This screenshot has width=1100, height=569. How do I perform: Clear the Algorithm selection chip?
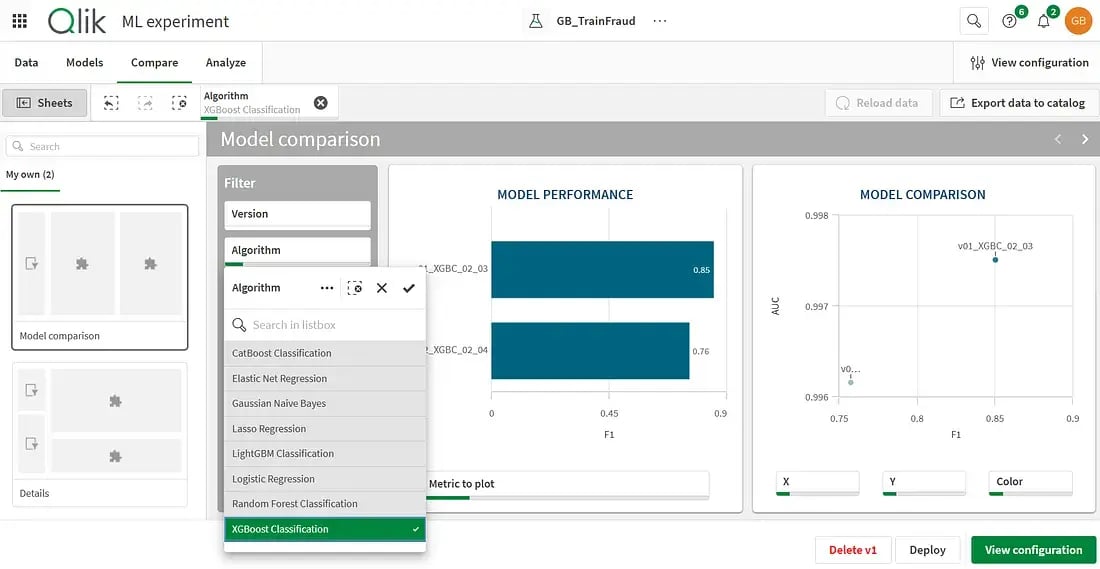point(320,103)
